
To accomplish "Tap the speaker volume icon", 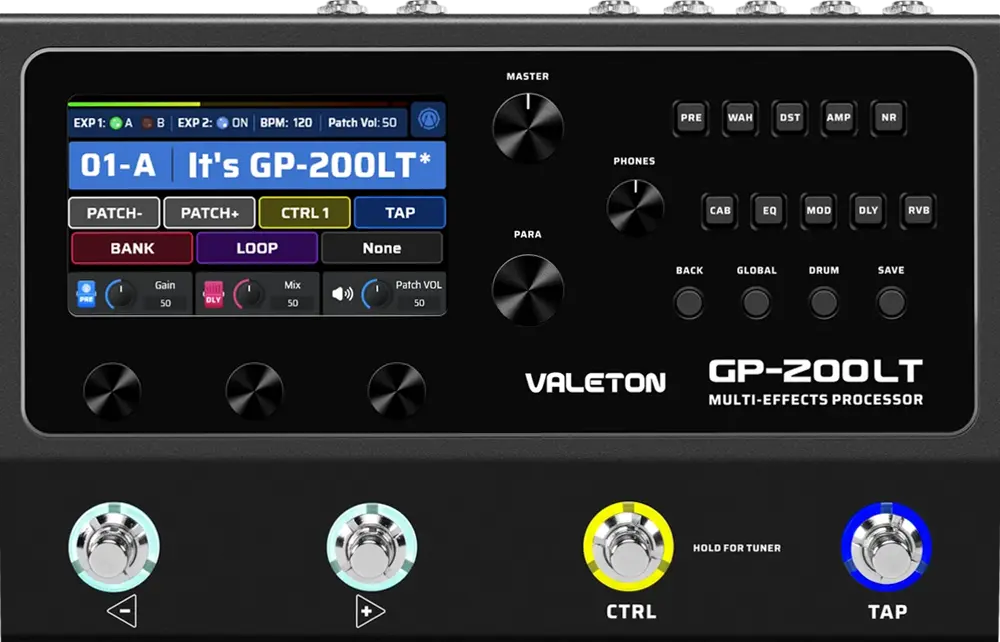I will pos(342,294).
